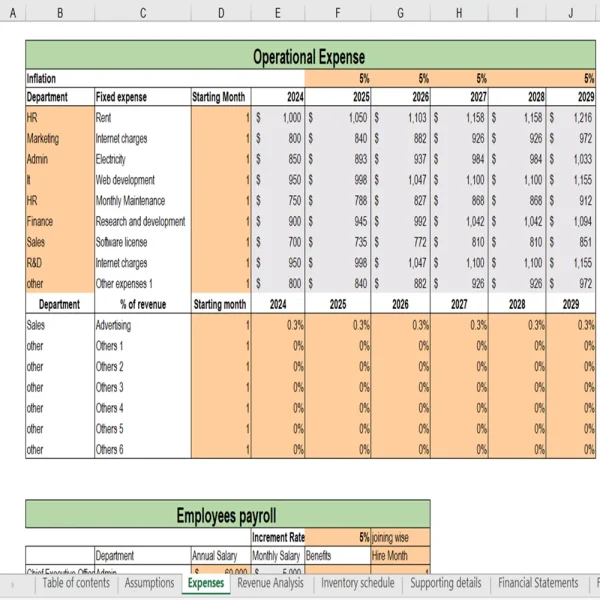The height and width of the screenshot is (600, 600).
Task: Select the Starting Month header cell
Action: (221, 97)
